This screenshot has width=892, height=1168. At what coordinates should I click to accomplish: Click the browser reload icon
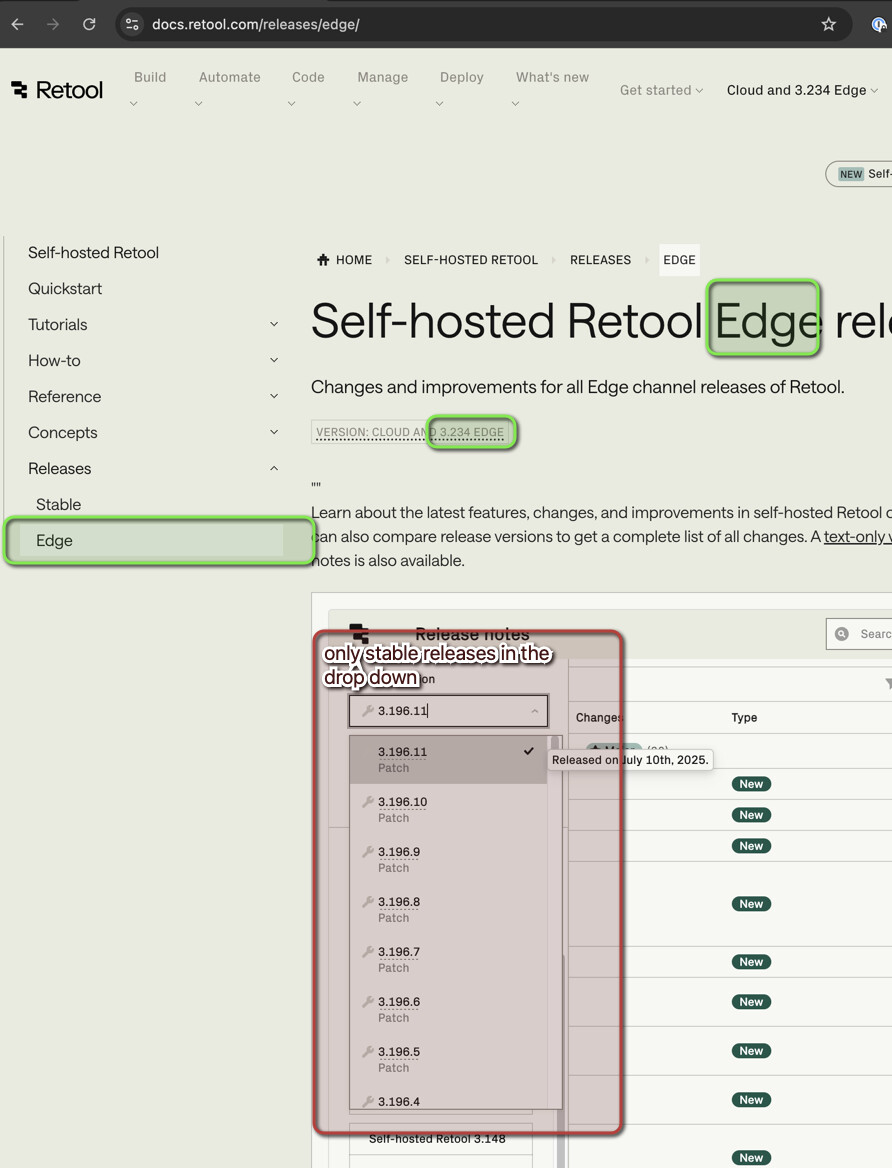pos(89,24)
